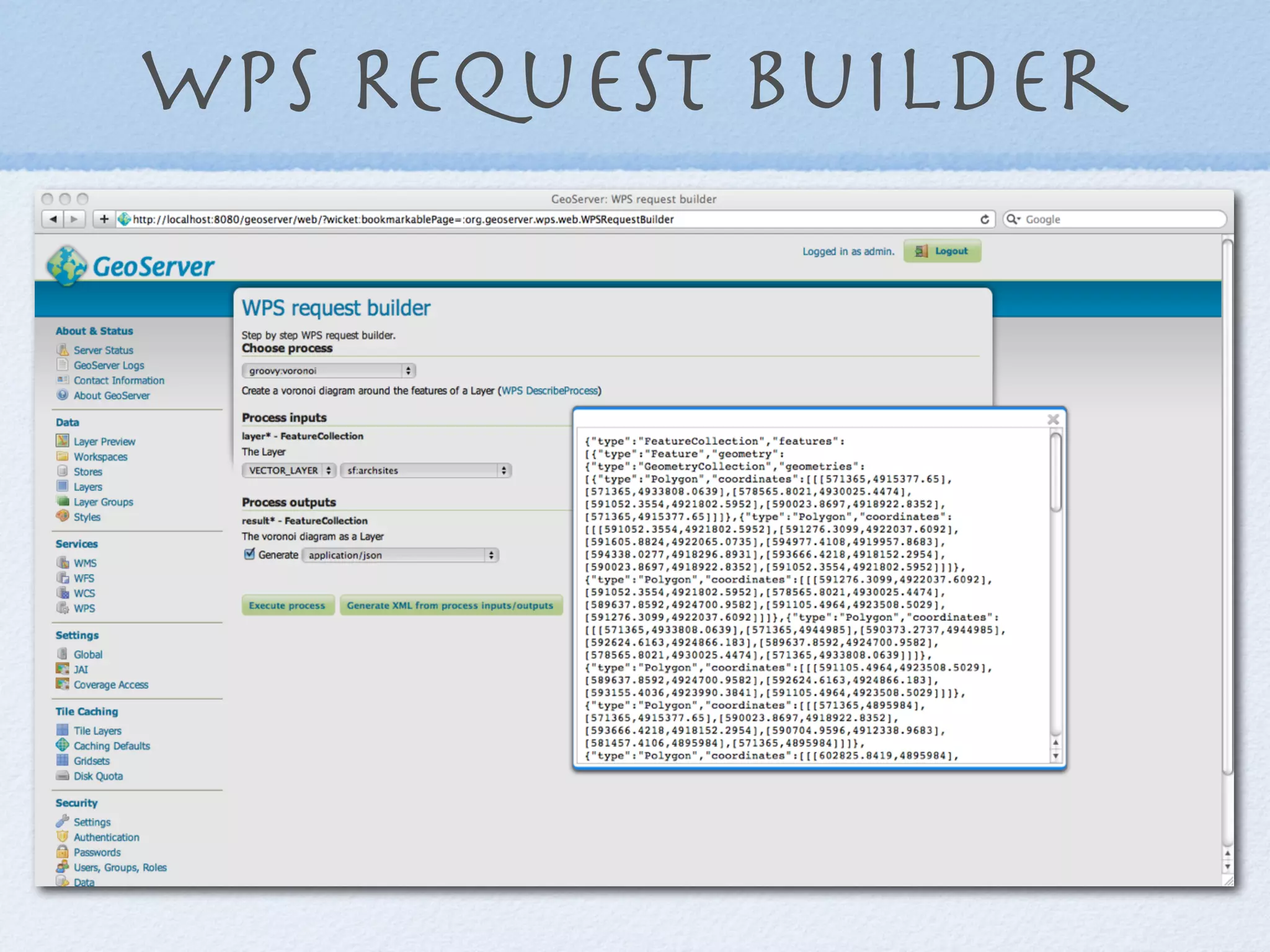The image size is (1270, 952).
Task: Click the browser reload icon
Action: [x=984, y=219]
